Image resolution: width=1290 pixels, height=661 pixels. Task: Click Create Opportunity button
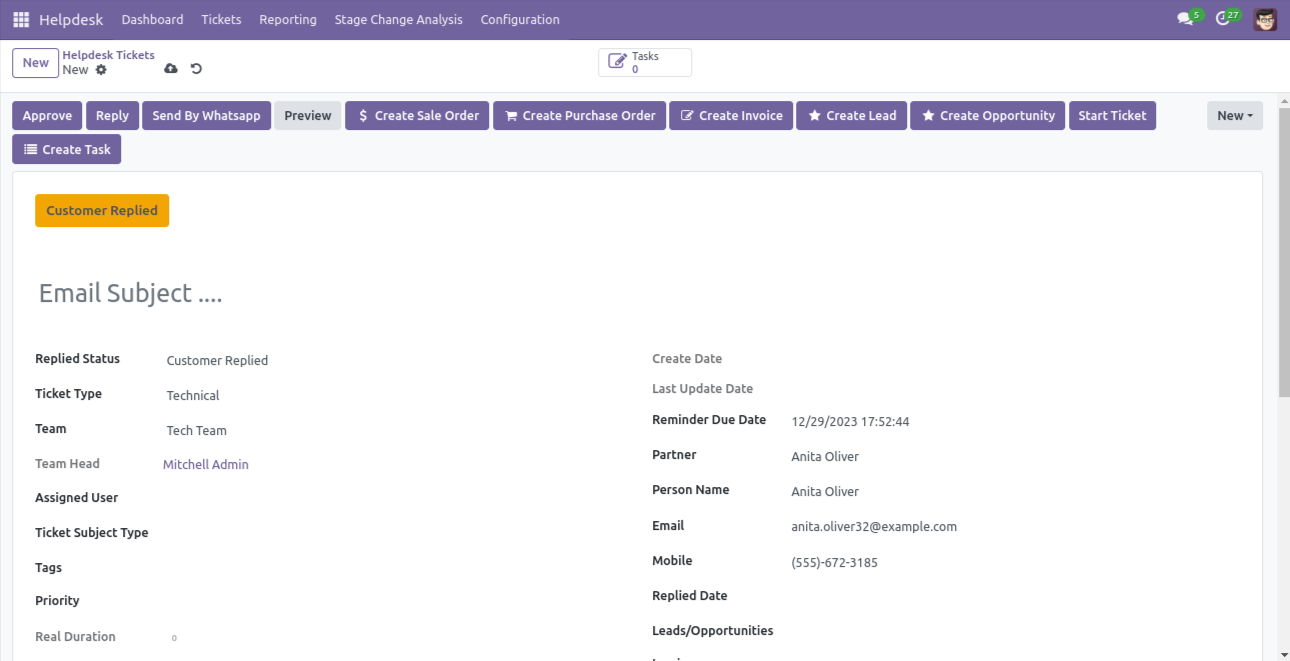[x=988, y=116]
